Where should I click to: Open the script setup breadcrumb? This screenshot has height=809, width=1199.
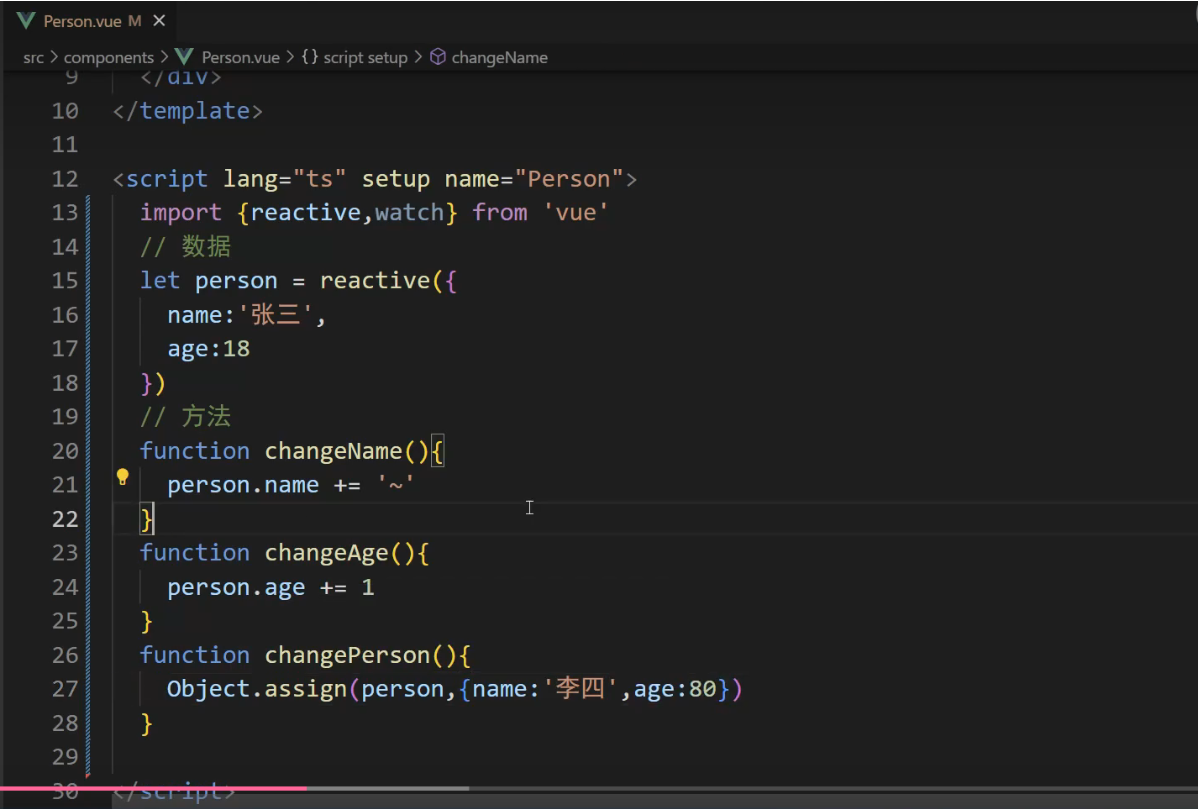366,57
